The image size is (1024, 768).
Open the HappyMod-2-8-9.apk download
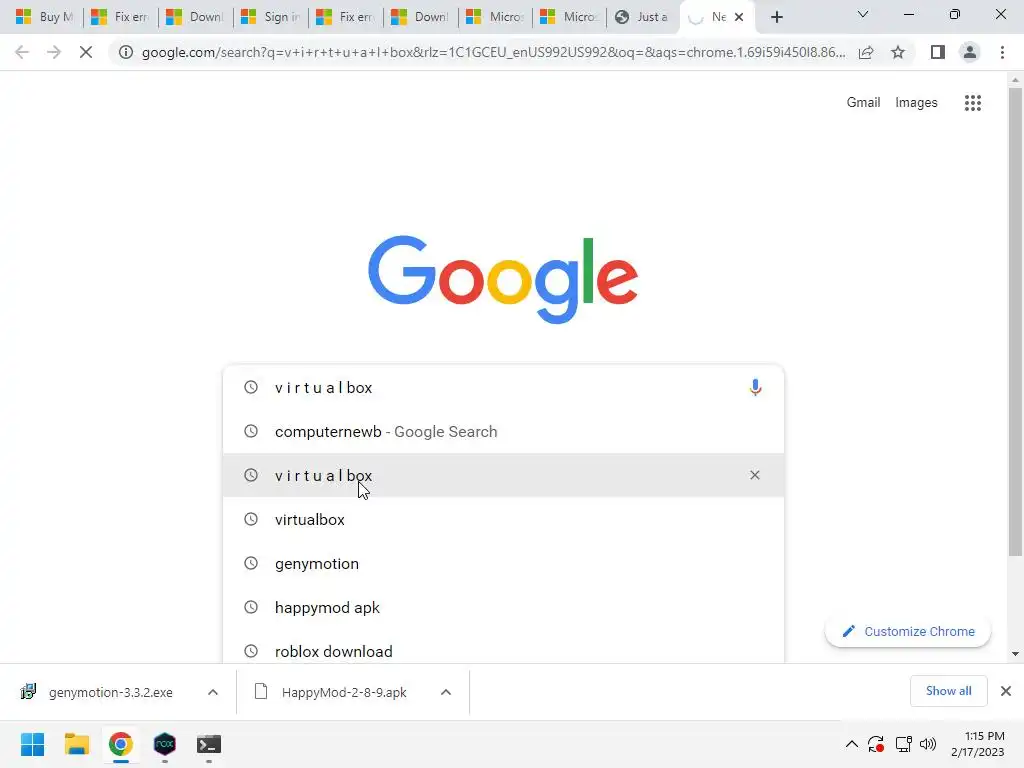coord(344,692)
